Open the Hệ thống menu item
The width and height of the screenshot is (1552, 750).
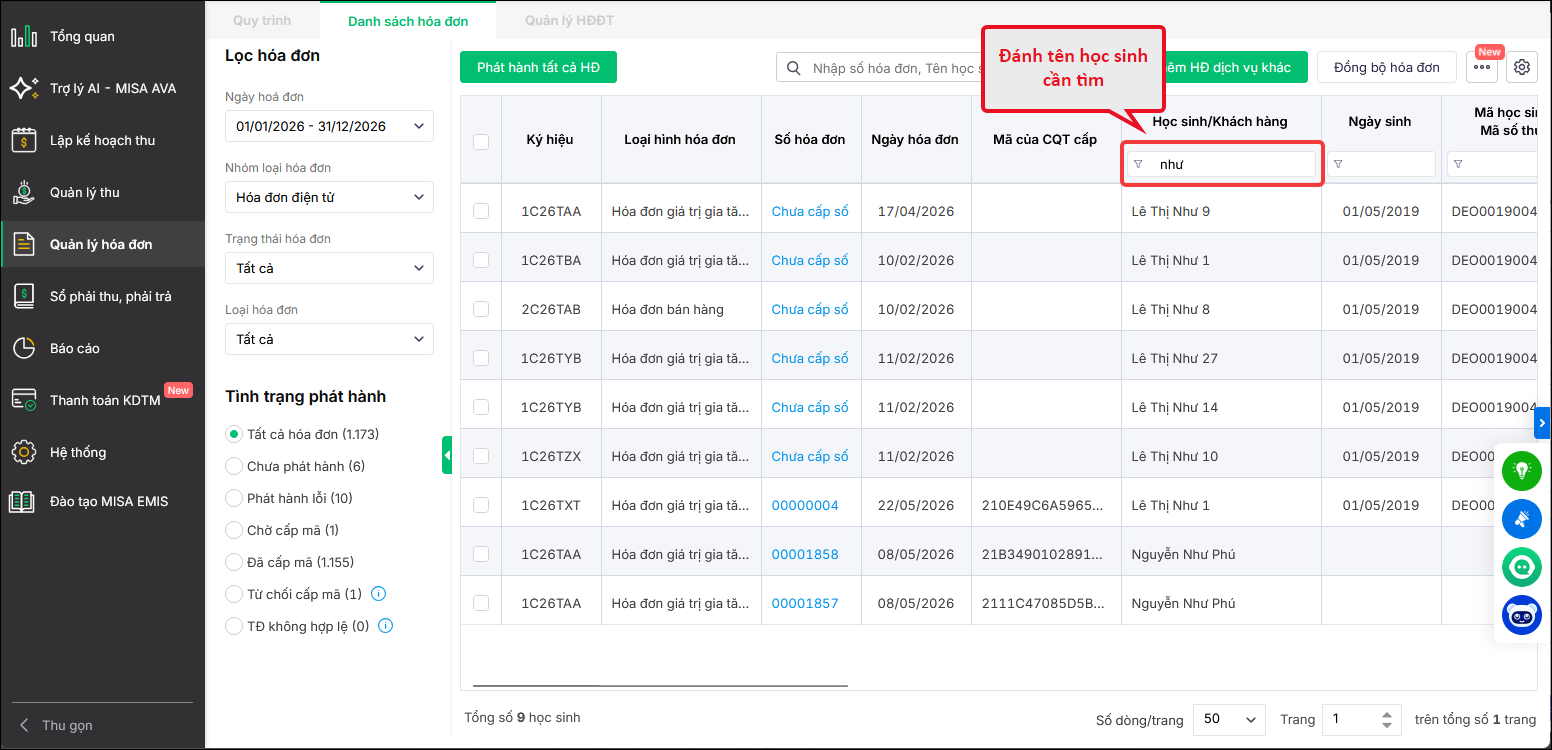[102, 452]
